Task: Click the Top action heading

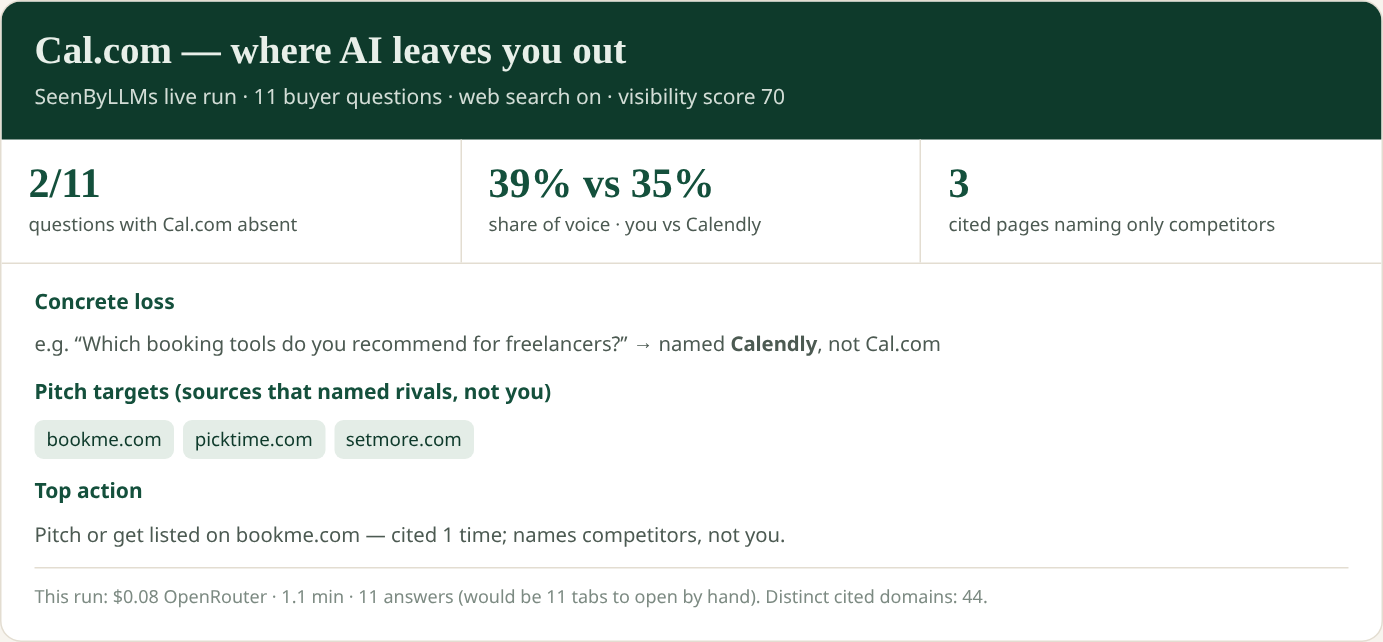Action: pyautogui.click(x=89, y=491)
